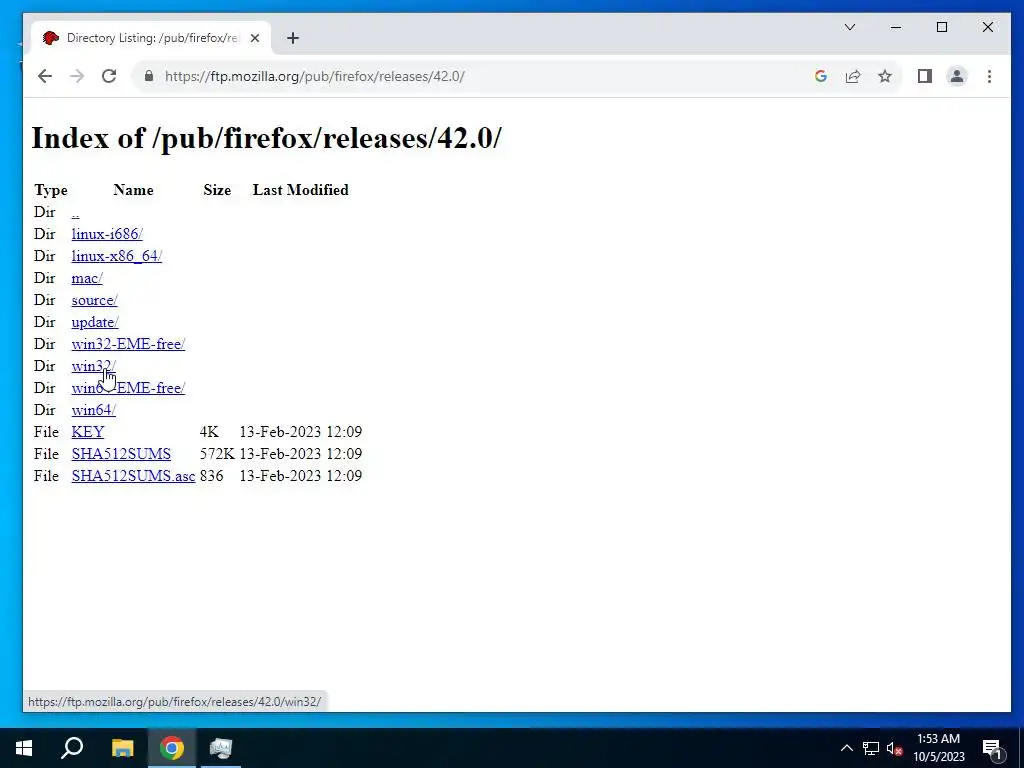
Task: Open Windows taskbar search
Action: click(72, 748)
